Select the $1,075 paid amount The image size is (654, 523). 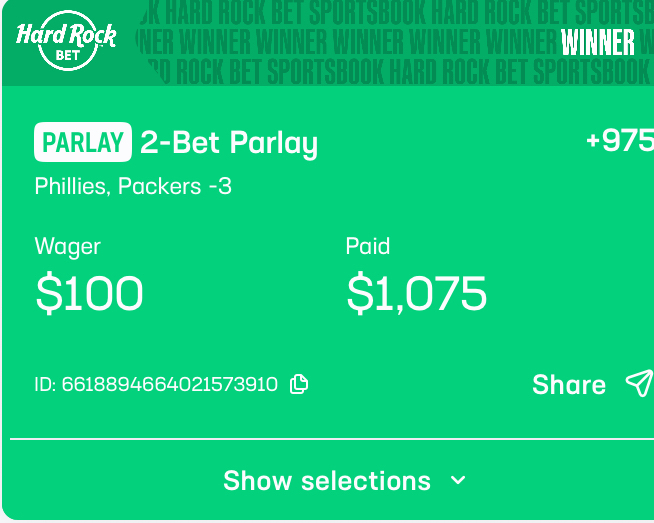point(417,294)
